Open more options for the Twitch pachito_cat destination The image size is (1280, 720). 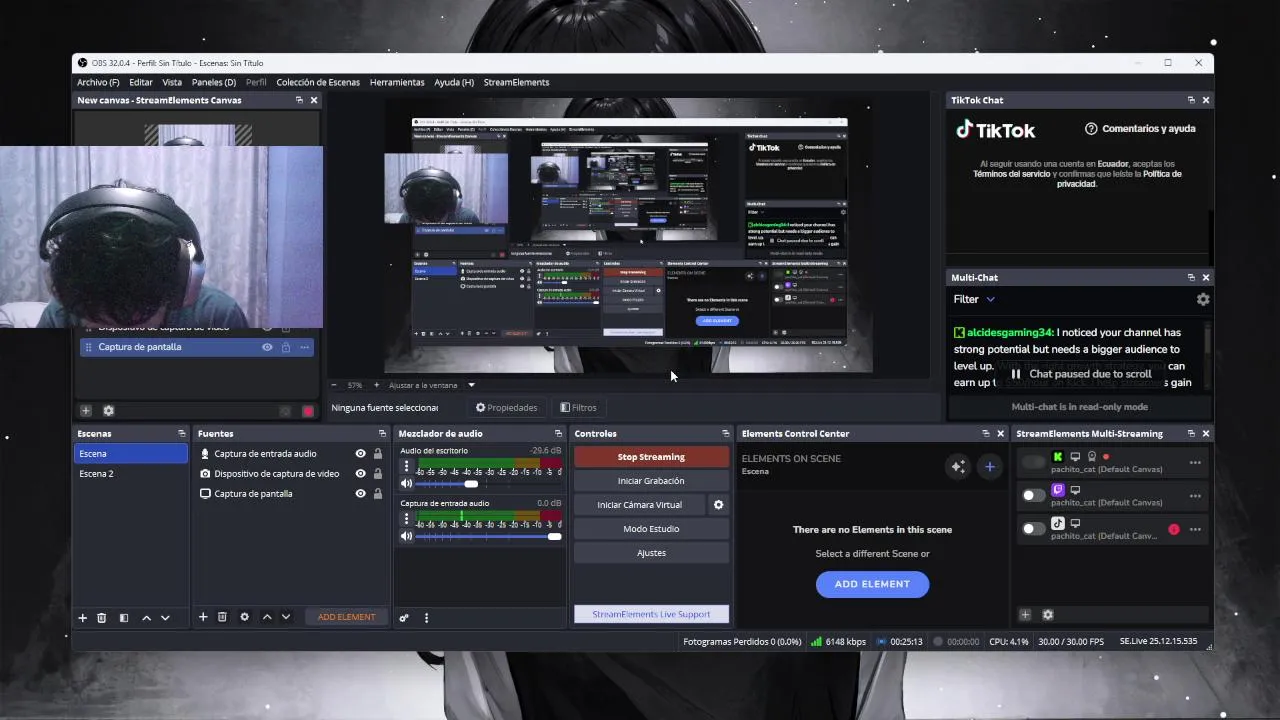coord(1195,496)
